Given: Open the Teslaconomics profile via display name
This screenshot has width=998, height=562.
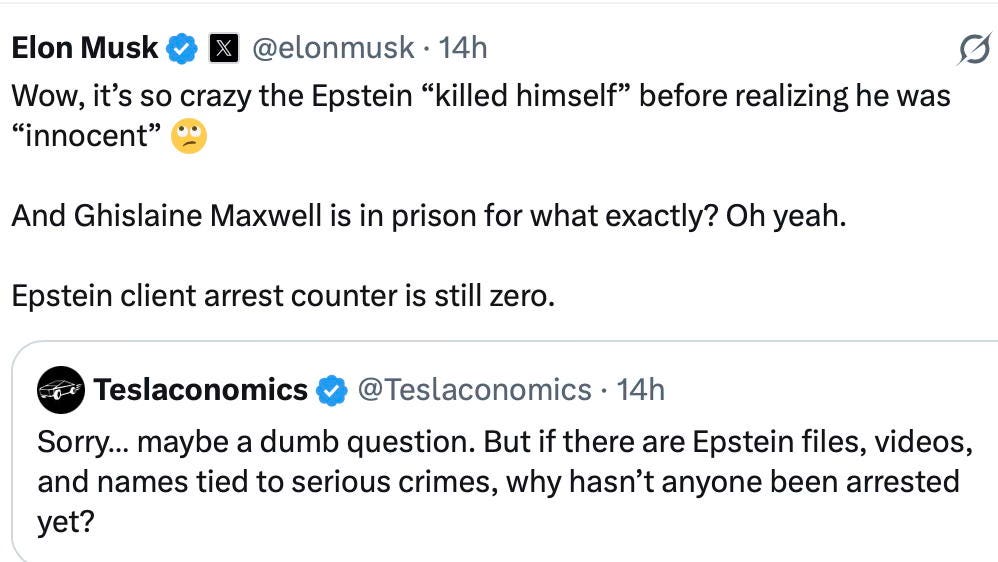Looking at the screenshot, I should pos(200,389).
